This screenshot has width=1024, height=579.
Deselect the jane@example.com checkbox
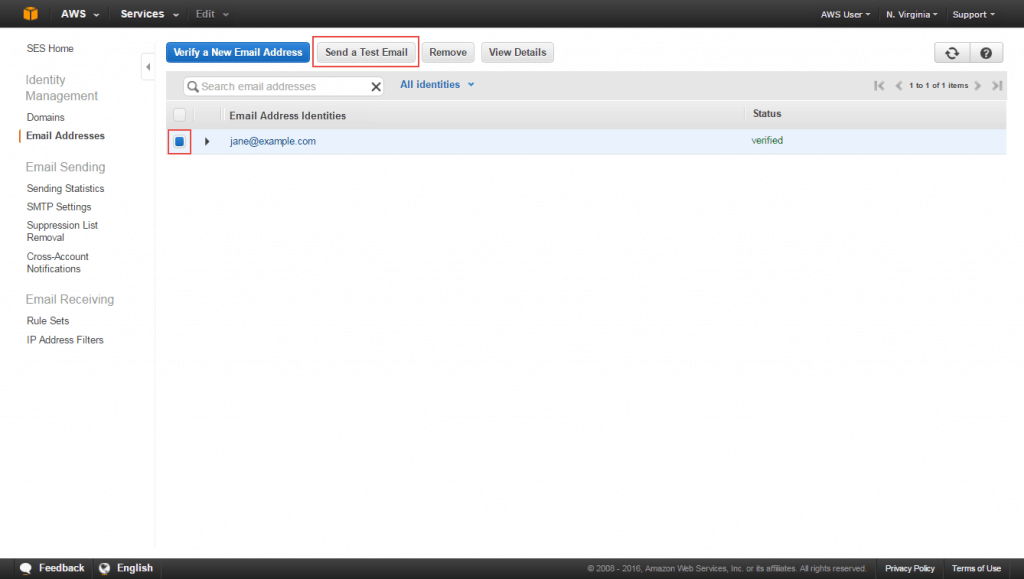pyautogui.click(x=179, y=141)
